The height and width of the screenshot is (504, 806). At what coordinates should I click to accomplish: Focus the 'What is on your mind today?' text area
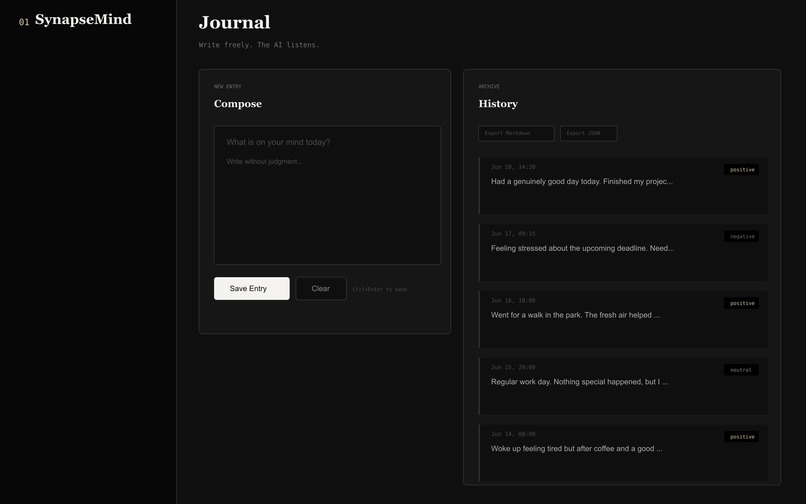click(327, 195)
